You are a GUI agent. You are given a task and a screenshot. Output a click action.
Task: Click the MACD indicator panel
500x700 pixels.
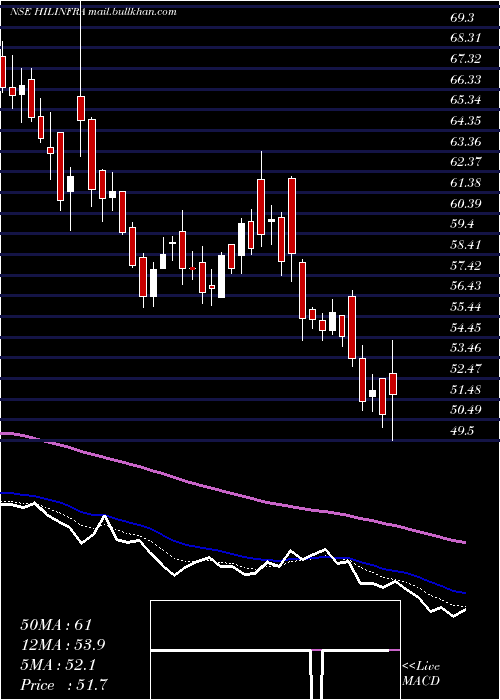[x=275, y=650]
